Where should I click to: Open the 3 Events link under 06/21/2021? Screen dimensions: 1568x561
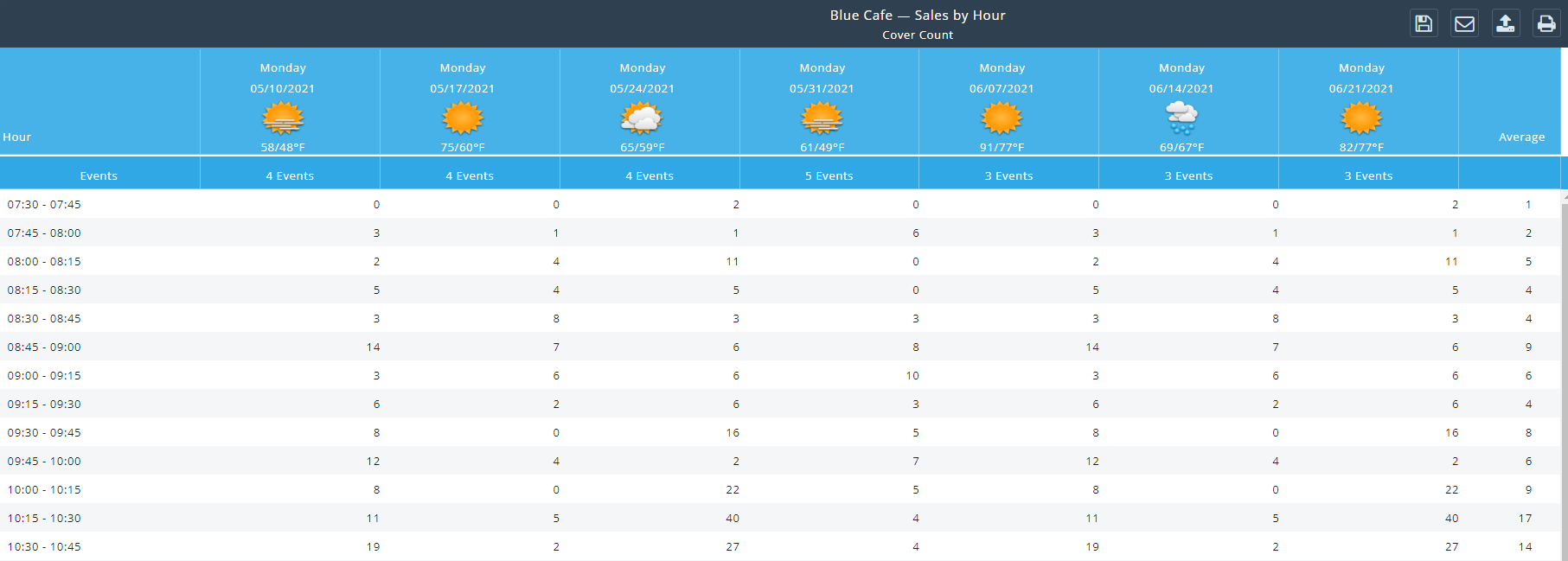pyautogui.click(x=1368, y=175)
